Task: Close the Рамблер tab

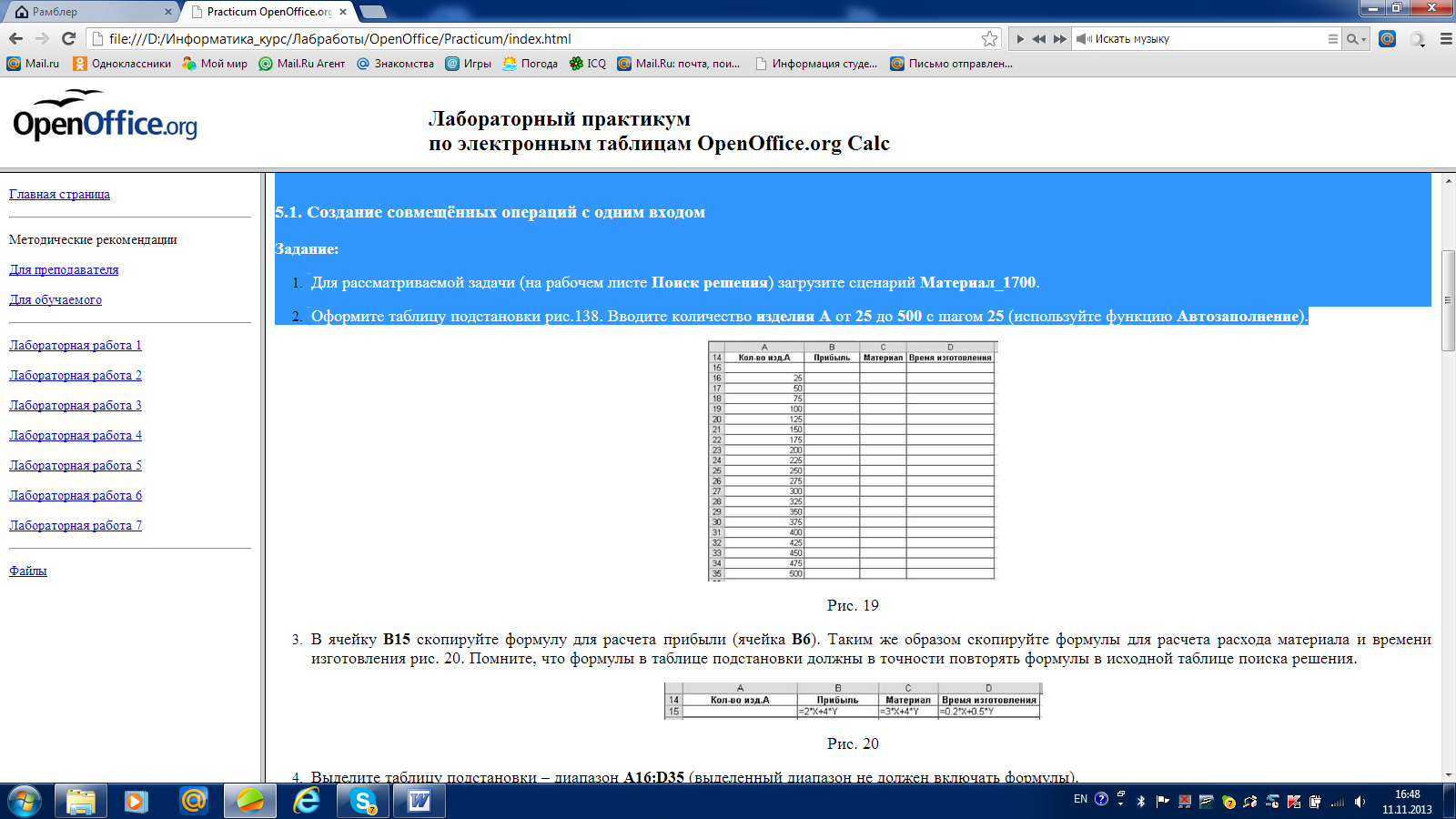Action: [x=168, y=12]
